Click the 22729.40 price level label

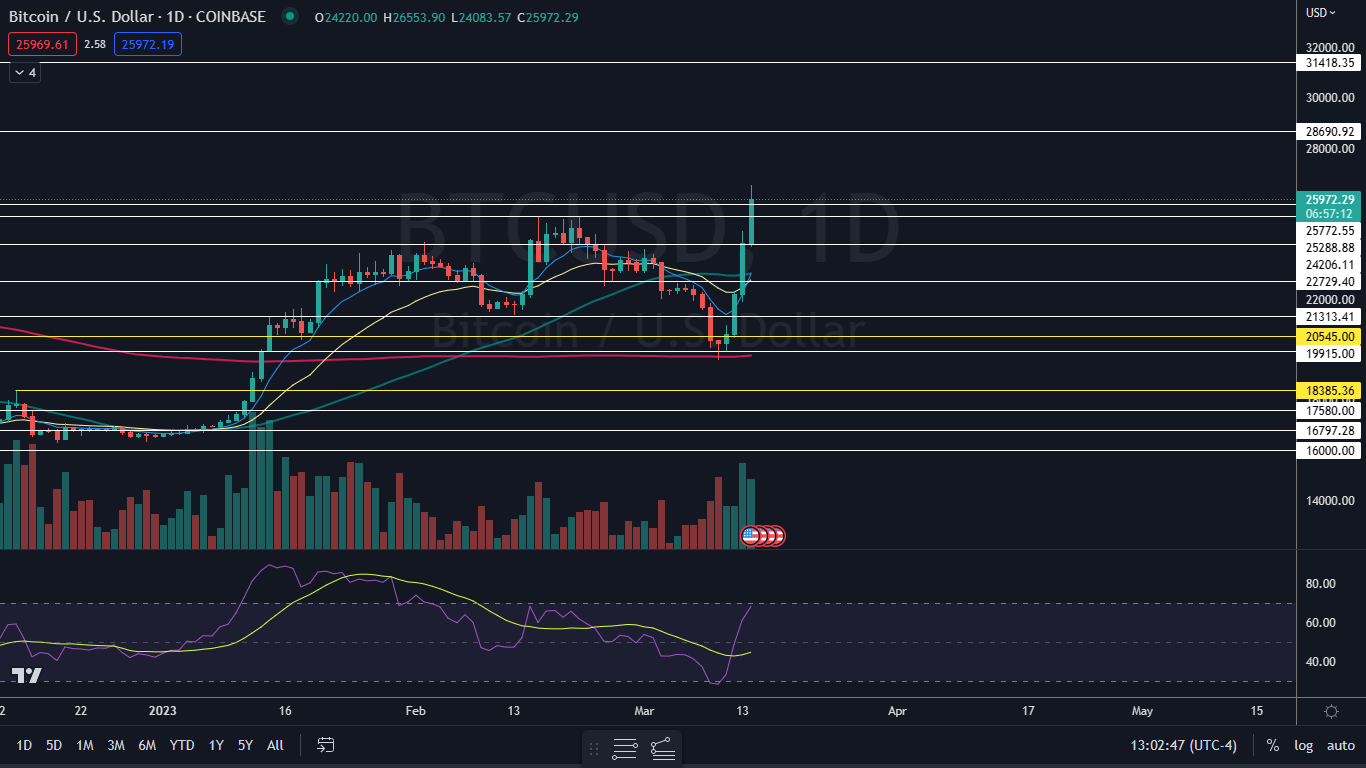tap(1330, 282)
